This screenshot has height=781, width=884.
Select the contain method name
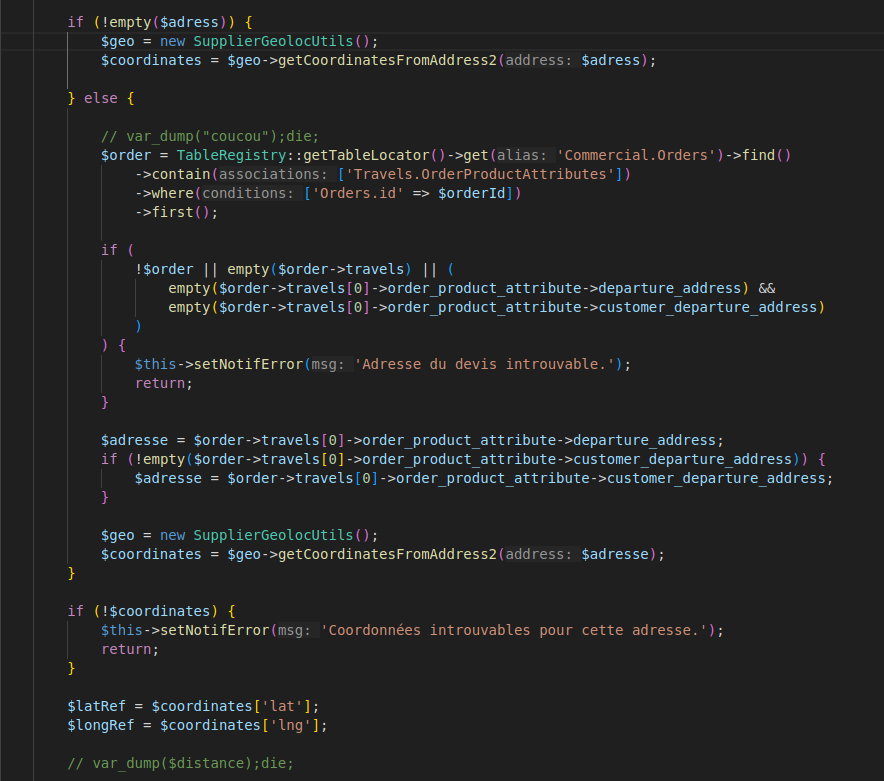point(181,174)
